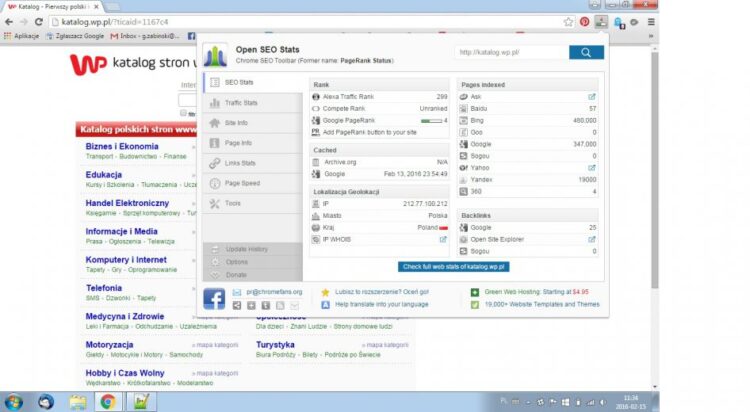The width and height of the screenshot is (750, 412).
Task: Click Bing pages indexed value 480,000
Action: 585,121
